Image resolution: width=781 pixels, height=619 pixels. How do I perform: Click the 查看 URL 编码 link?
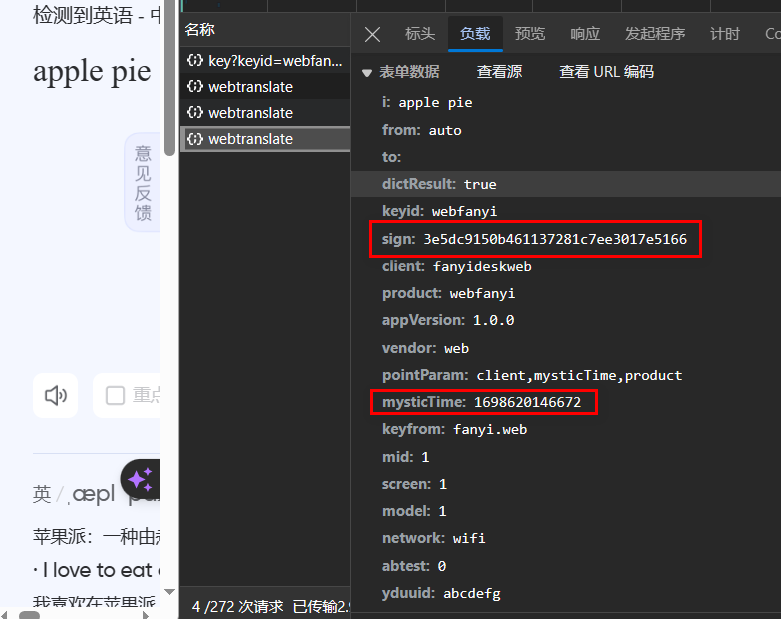(606, 72)
